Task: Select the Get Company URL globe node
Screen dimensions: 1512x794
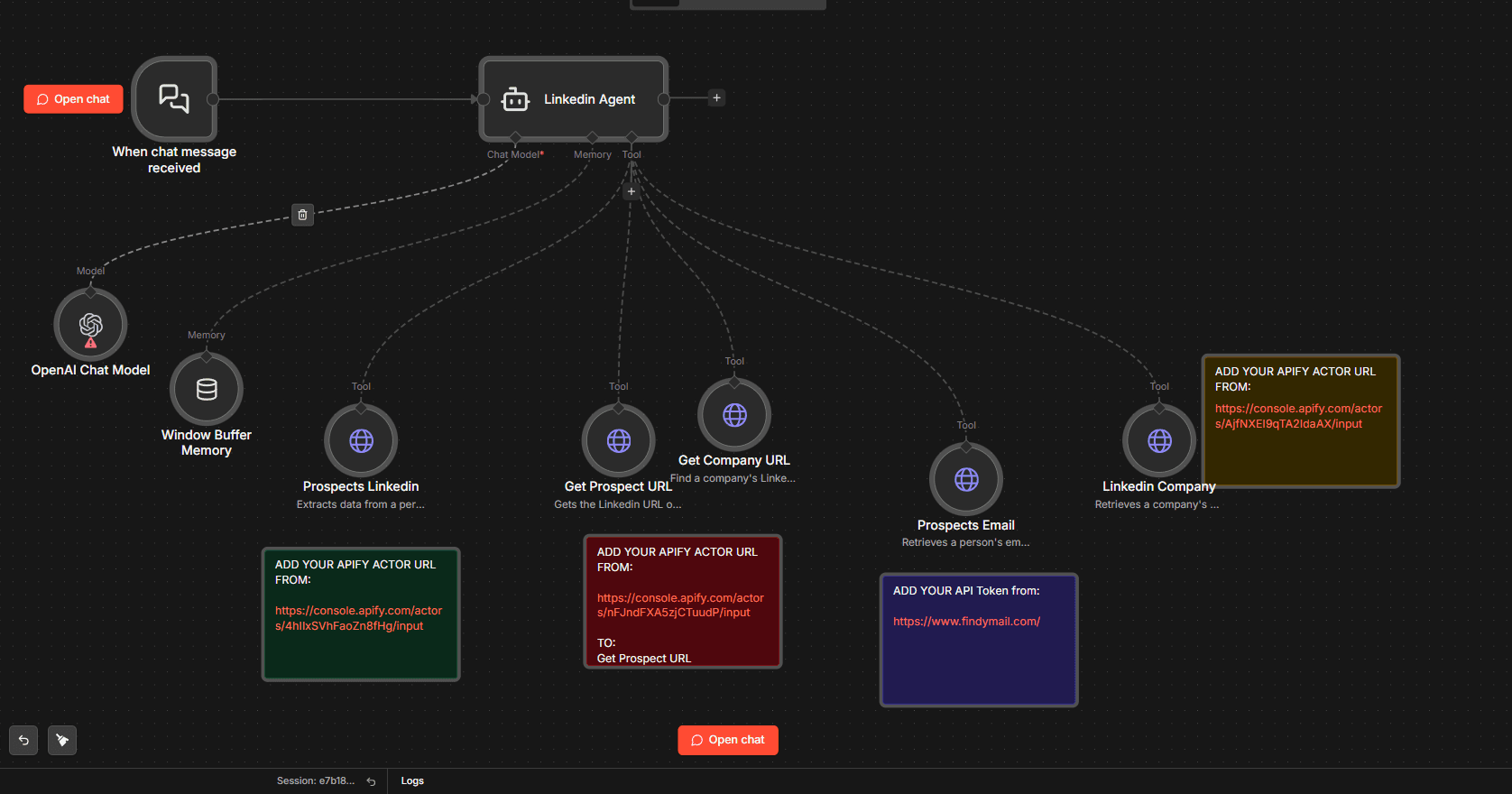Action: pos(734,415)
